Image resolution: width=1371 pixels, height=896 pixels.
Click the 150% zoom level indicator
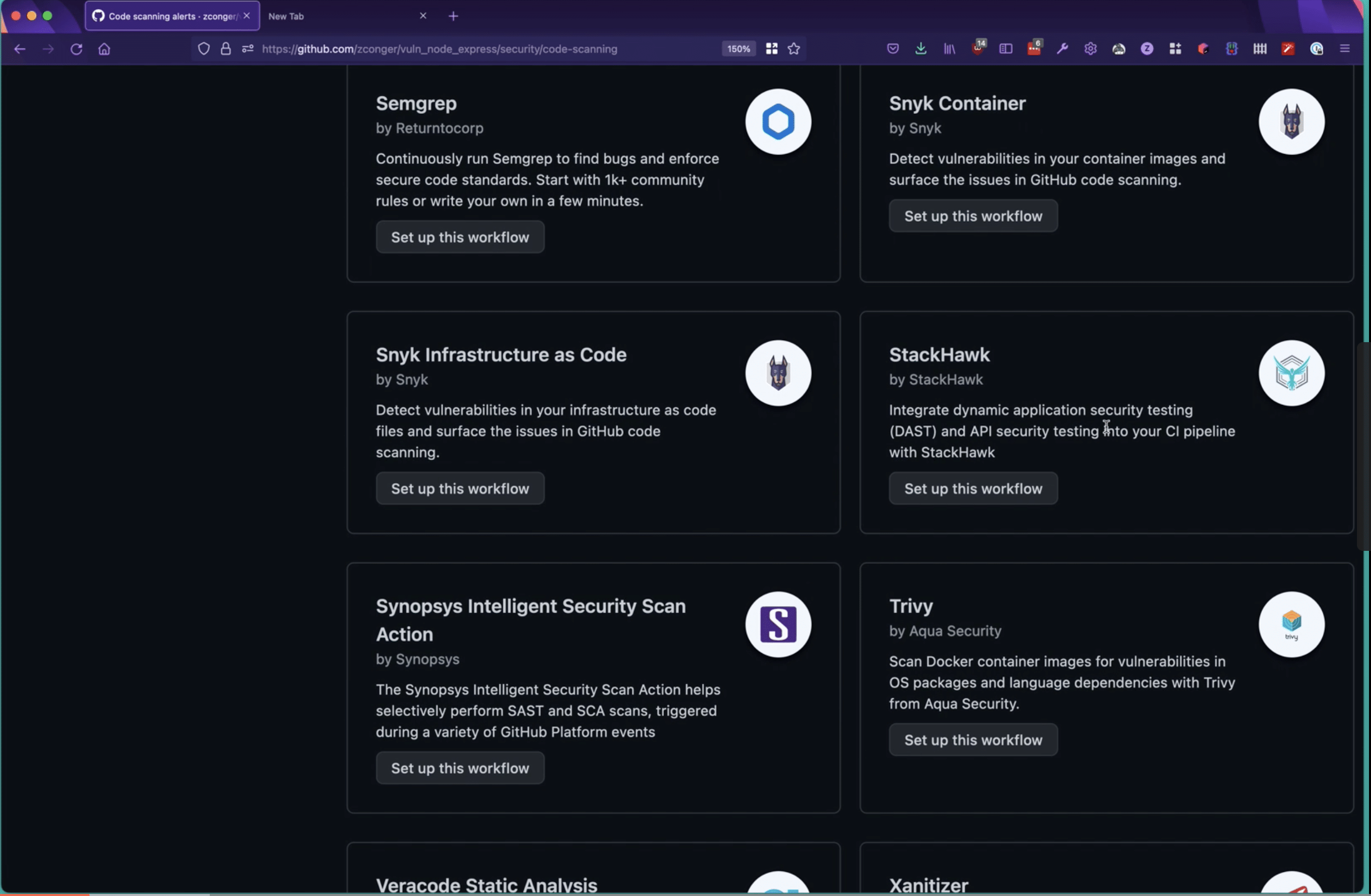click(739, 49)
